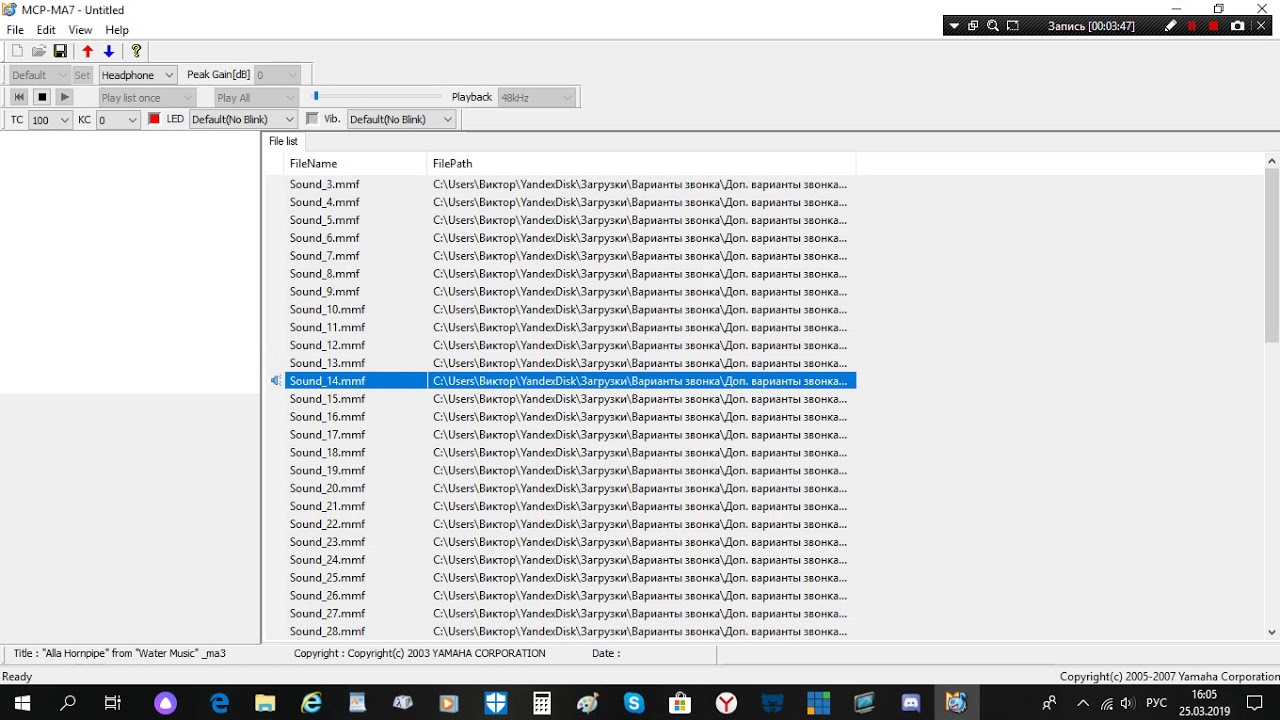Open the Edit menu
The width and height of the screenshot is (1280, 720).
[x=46, y=30]
